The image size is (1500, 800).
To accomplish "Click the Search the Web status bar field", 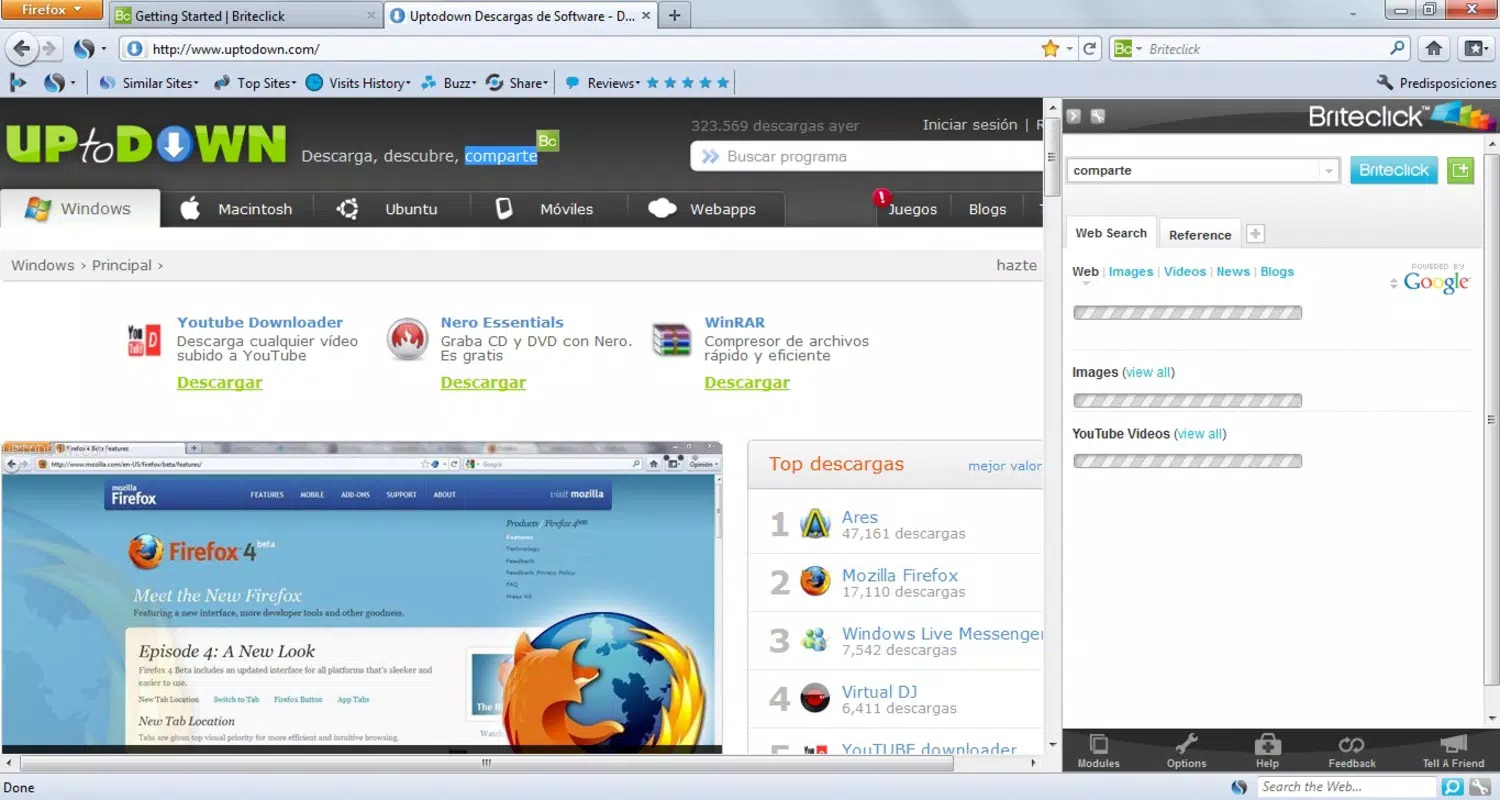I will 1347,787.
